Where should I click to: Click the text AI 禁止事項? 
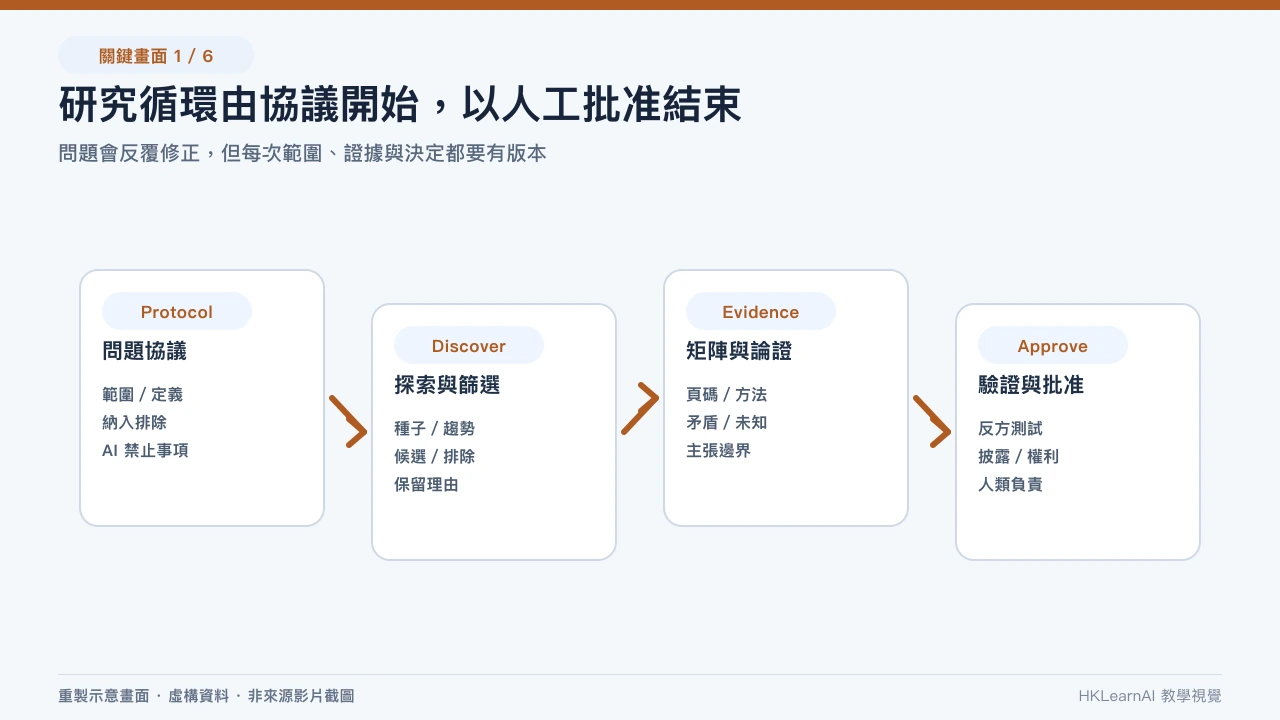(145, 451)
